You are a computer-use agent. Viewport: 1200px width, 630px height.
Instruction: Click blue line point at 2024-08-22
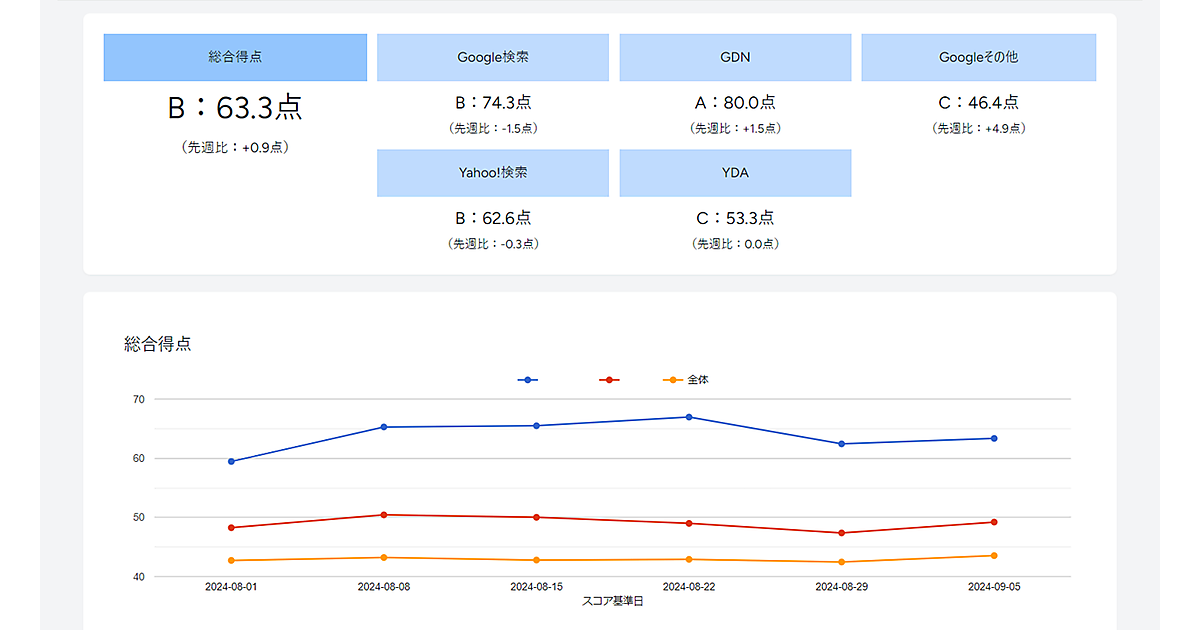pyautogui.click(x=689, y=417)
